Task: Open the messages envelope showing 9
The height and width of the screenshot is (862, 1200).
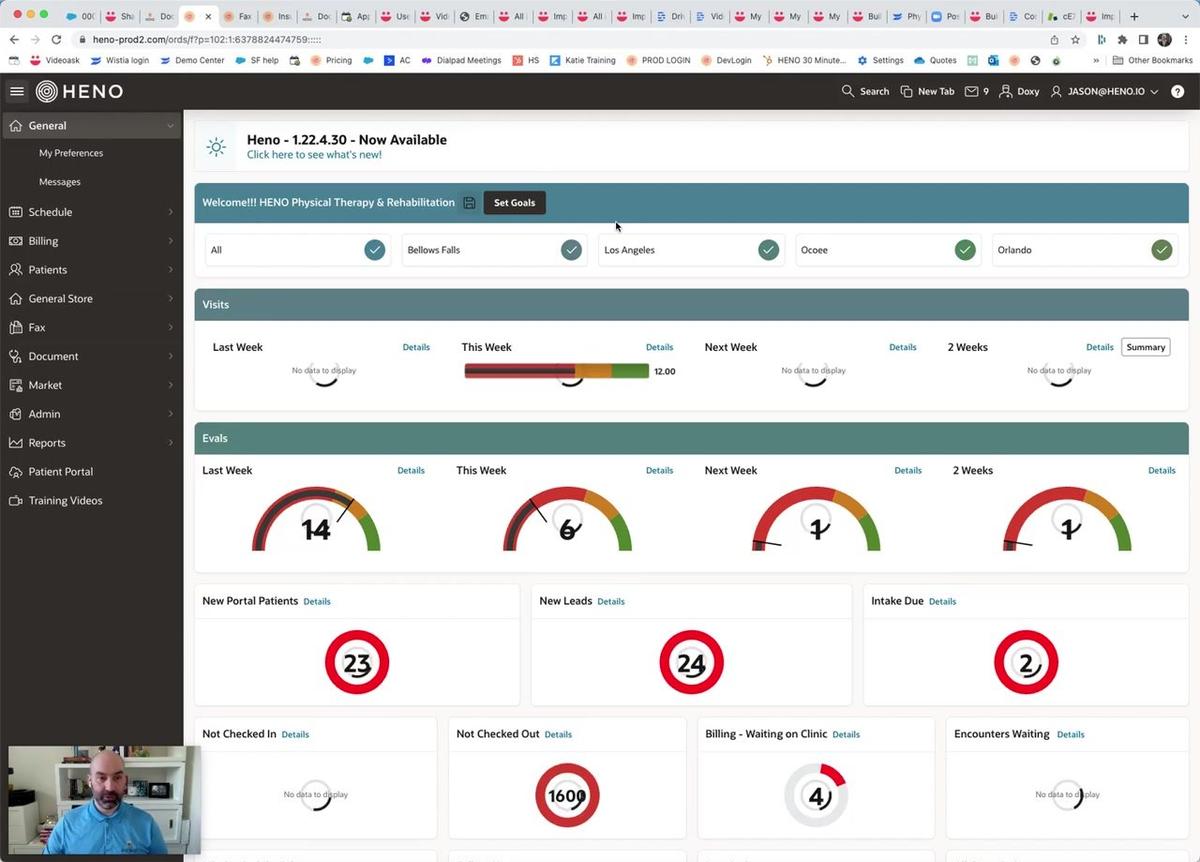Action: click(x=972, y=91)
